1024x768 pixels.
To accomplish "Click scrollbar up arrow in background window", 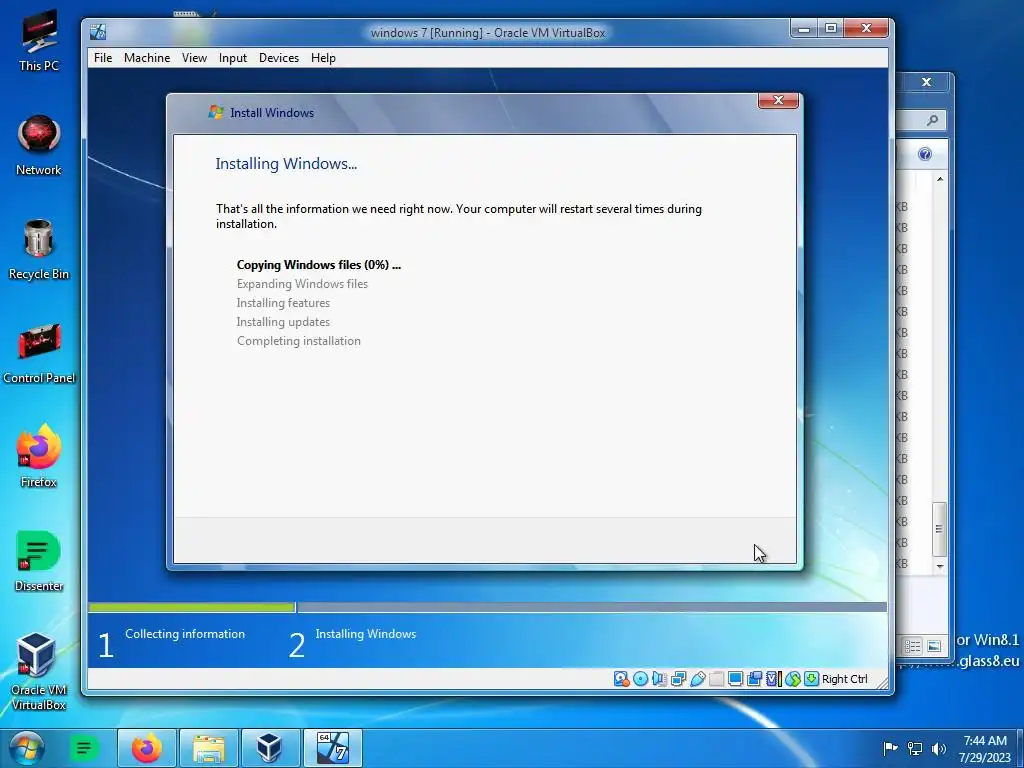I will (940, 180).
